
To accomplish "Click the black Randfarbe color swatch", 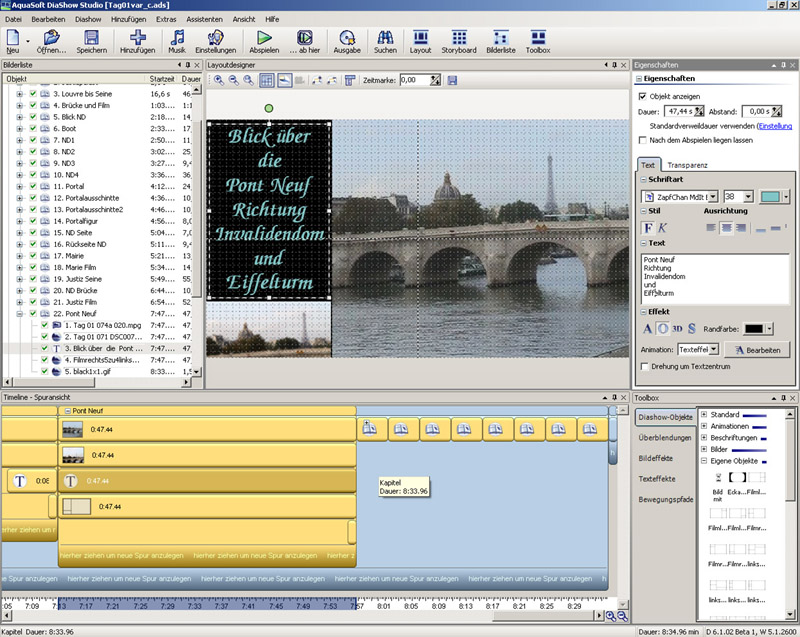I will (752, 329).
